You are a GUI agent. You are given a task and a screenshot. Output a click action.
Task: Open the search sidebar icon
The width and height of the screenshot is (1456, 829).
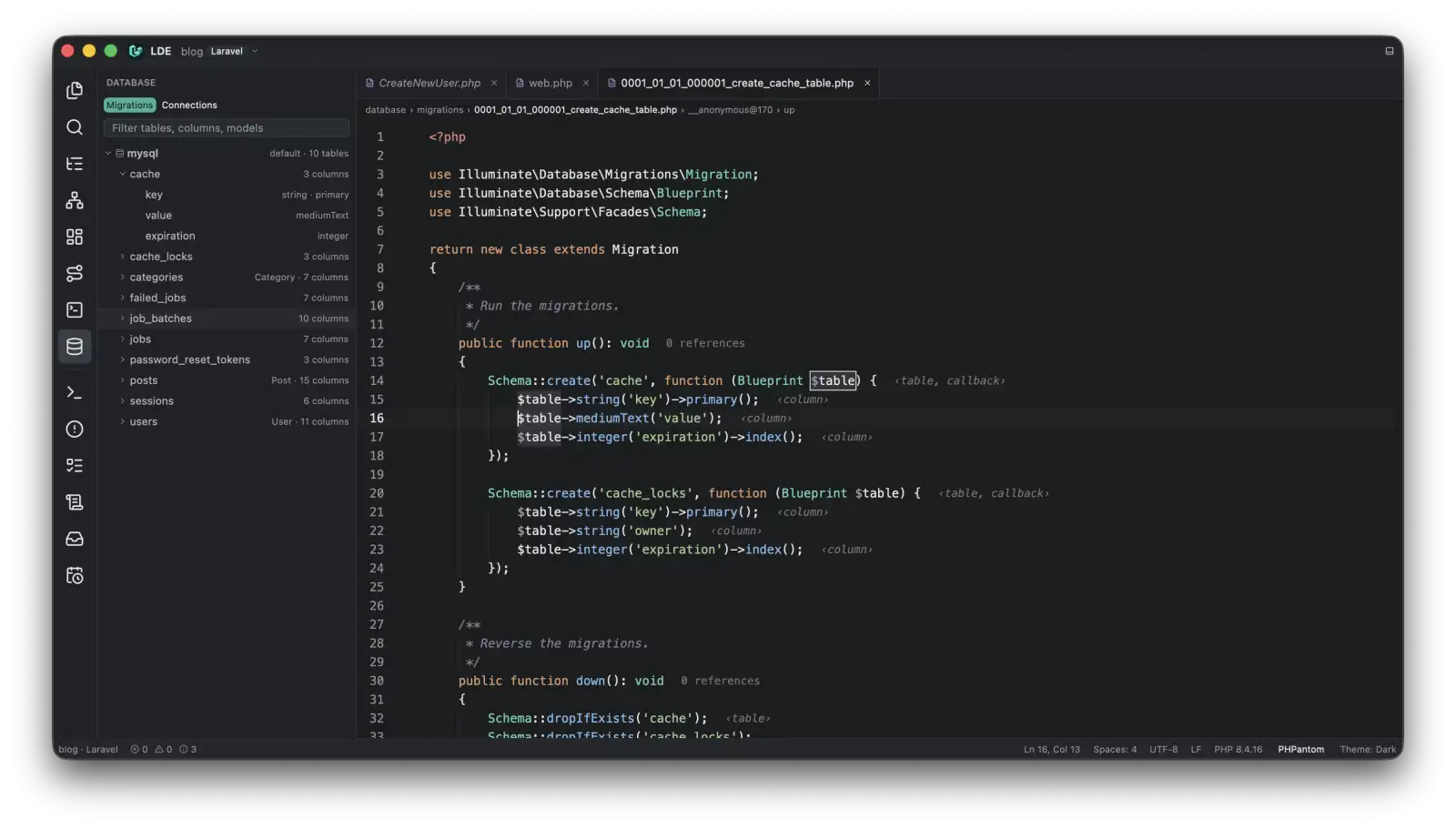point(75,127)
